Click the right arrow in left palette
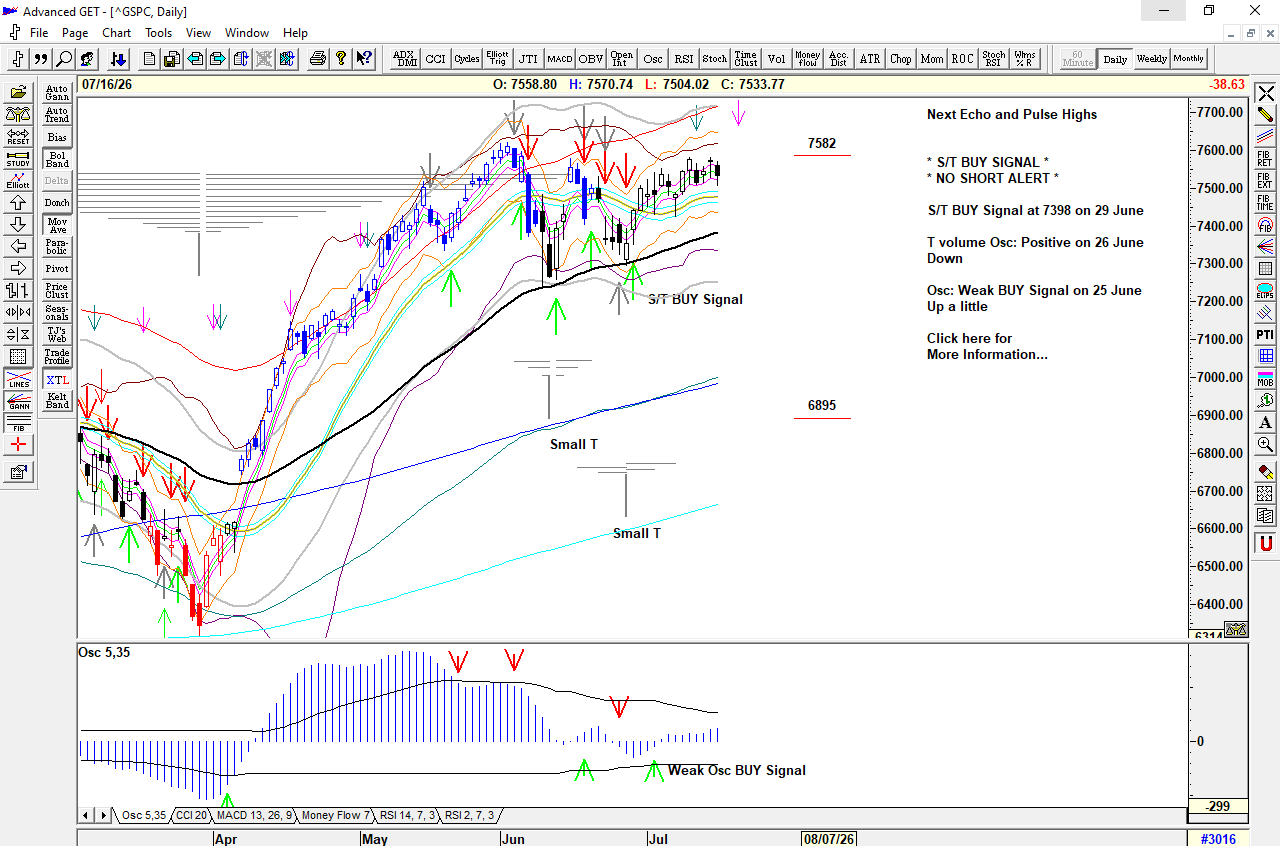This screenshot has height=846, width=1280. point(18,268)
